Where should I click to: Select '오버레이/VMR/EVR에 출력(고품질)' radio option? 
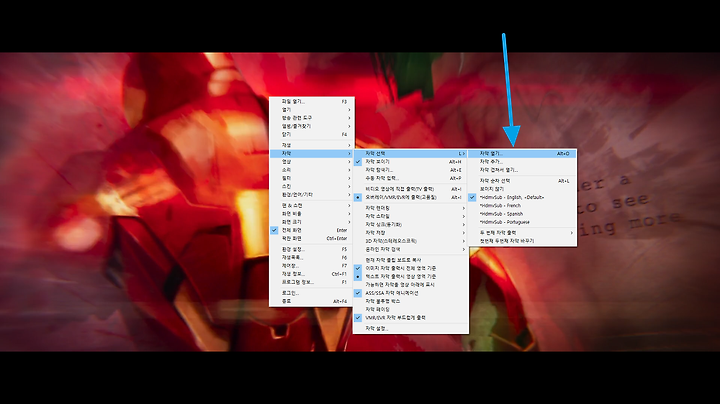click(411, 197)
